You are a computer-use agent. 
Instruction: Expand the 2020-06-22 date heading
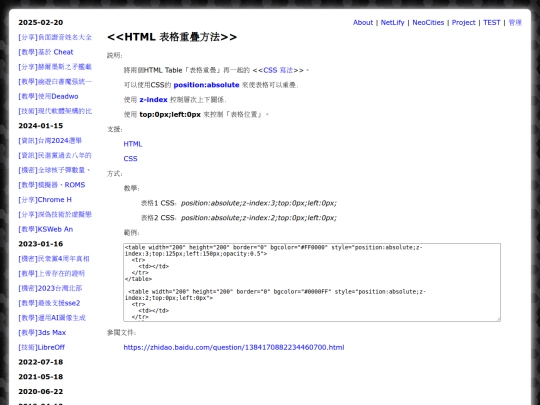coord(41,392)
